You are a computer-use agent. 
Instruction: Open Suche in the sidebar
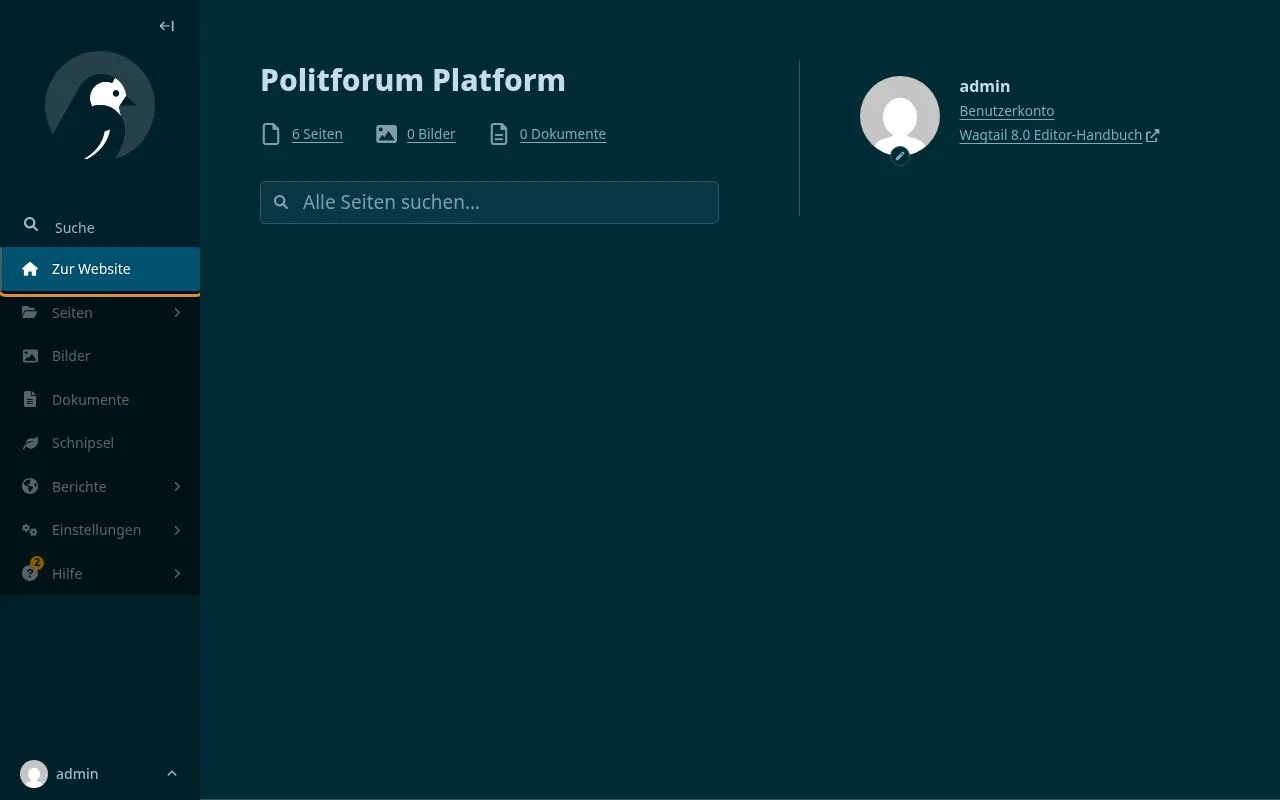[100, 227]
